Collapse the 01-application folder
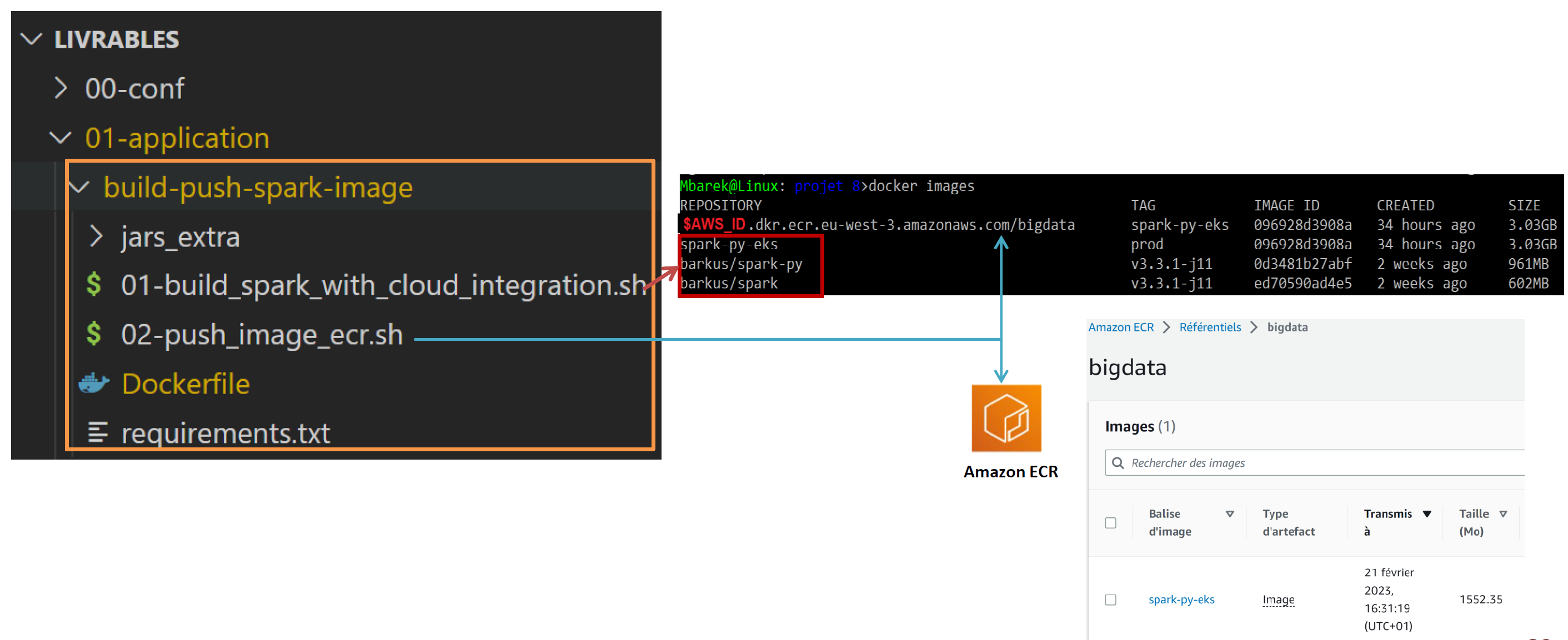 click(x=60, y=138)
